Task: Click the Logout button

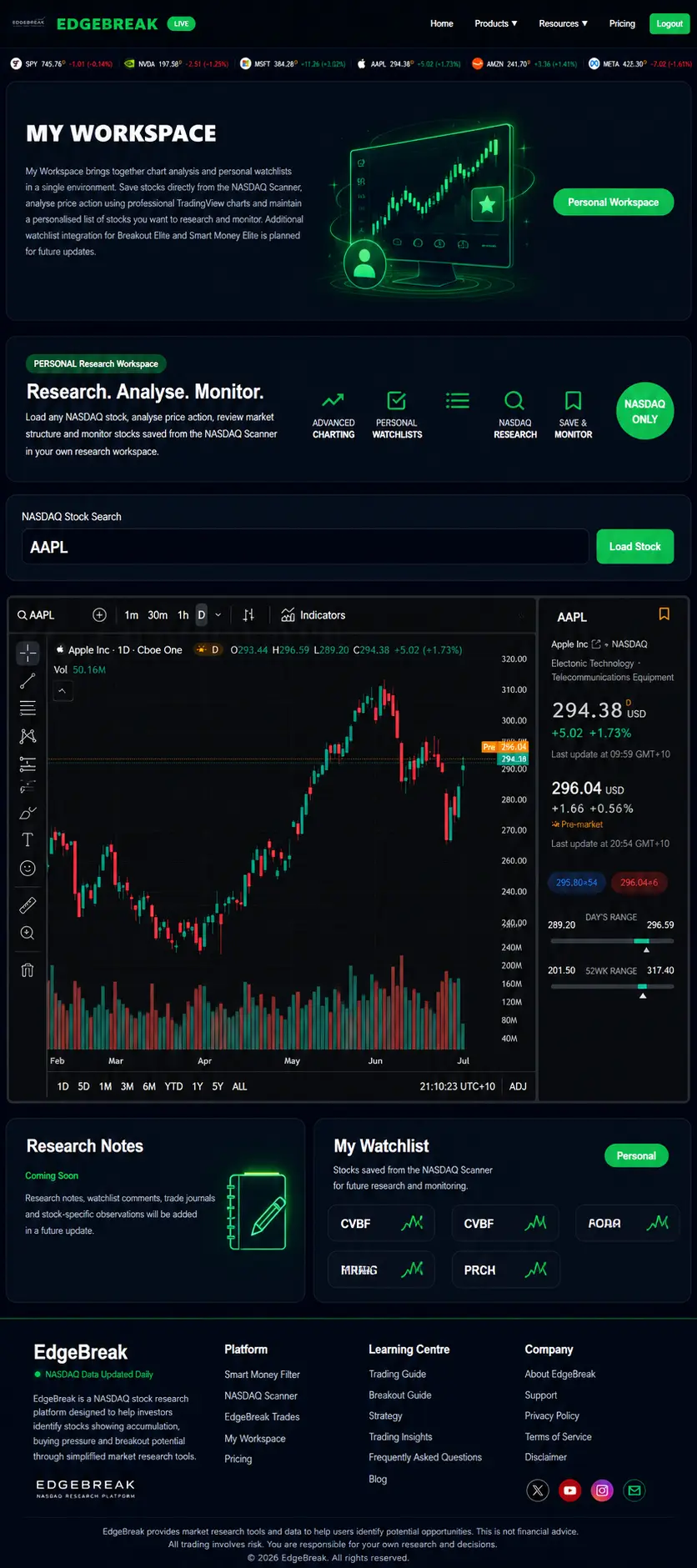Action: pyautogui.click(x=669, y=23)
